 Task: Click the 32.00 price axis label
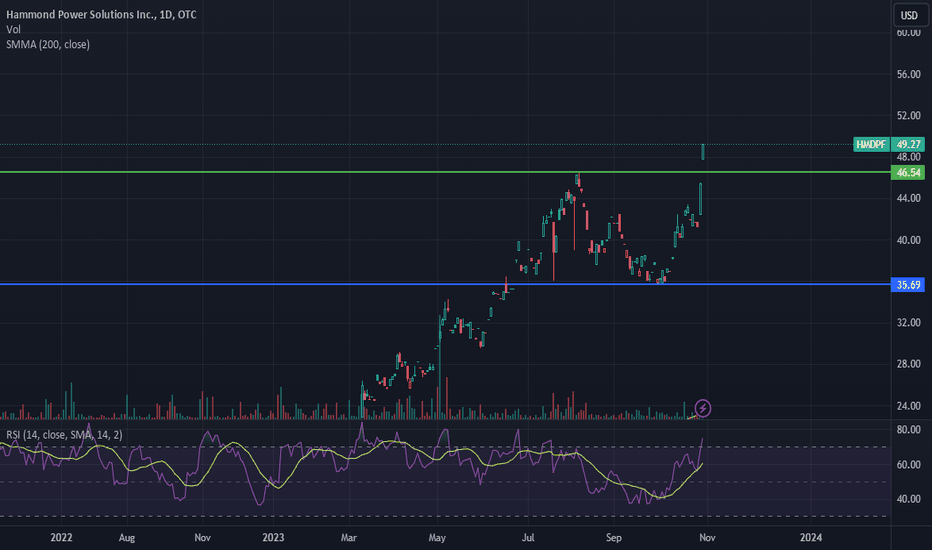(x=908, y=322)
